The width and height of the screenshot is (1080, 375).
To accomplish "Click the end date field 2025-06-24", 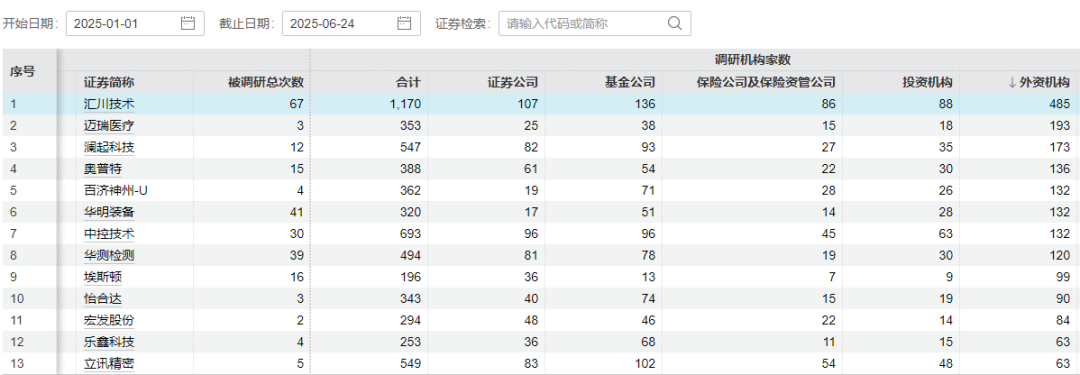I will pyautogui.click(x=351, y=23).
